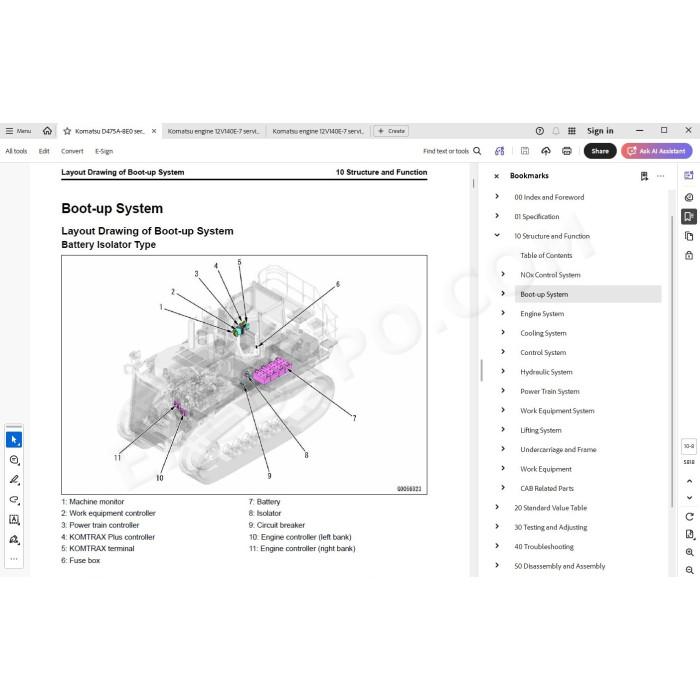Switch to third Komatsu engine 12V140E-7 tab
This screenshot has height=700, width=700.
pos(318,131)
